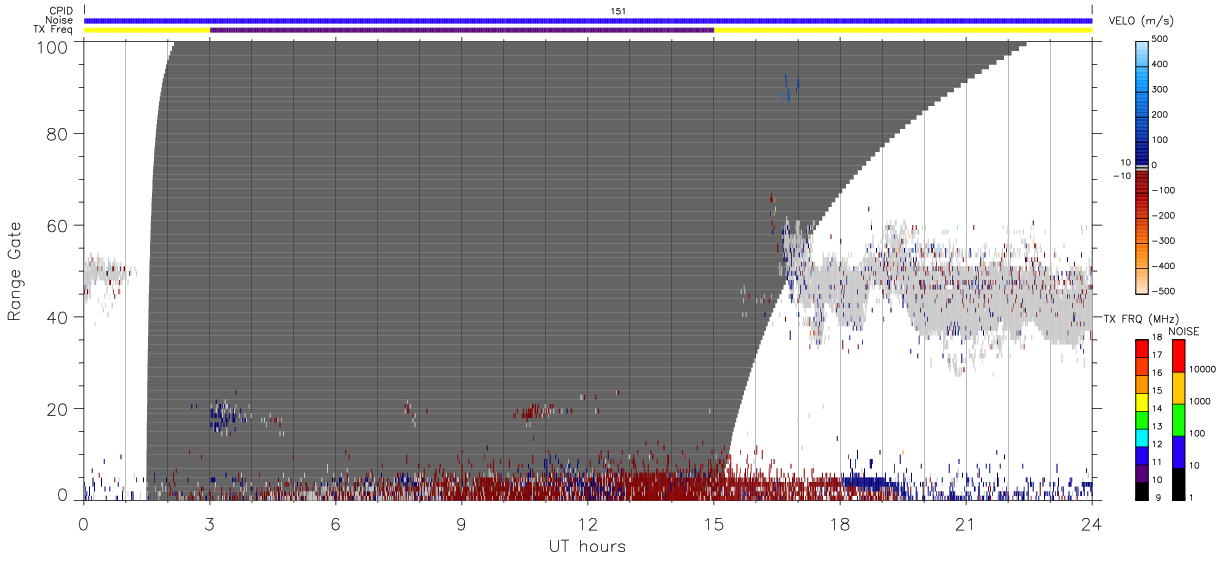Click the 60 tick on Range Gate axis

pyautogui.click(x=58, y=226)
